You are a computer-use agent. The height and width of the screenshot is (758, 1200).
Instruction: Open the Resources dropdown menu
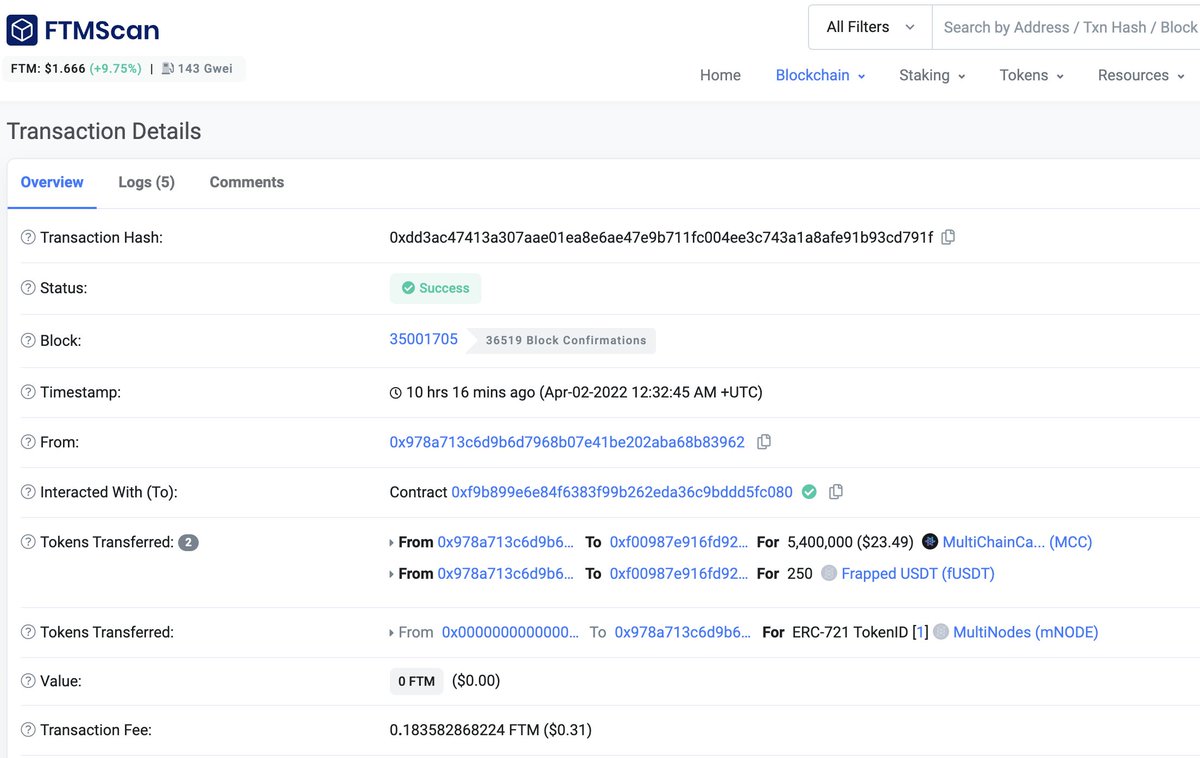pyautogui.click(x=1139, y=75)
